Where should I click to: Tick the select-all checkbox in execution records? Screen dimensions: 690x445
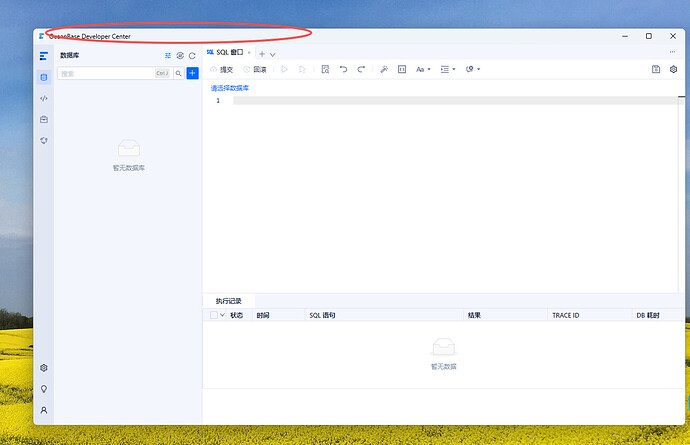(213, 315)
